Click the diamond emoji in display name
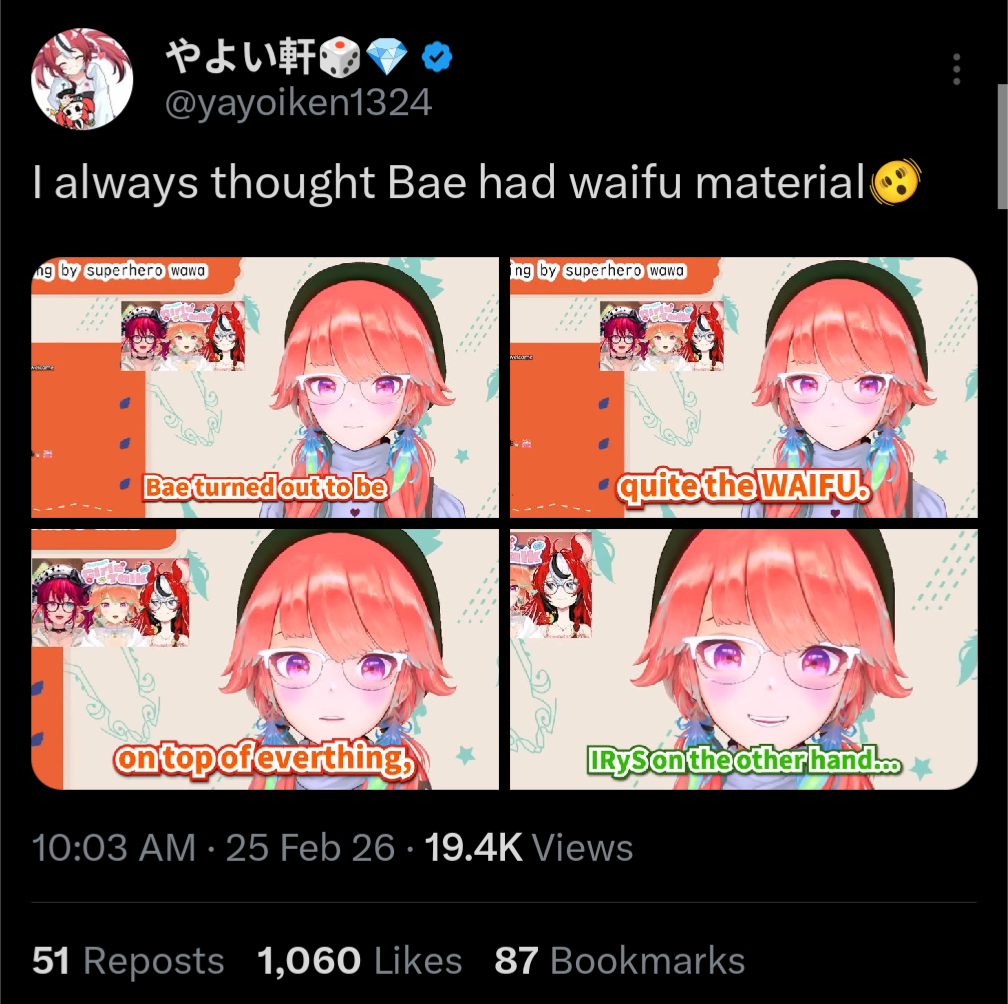 click(387, 57)
